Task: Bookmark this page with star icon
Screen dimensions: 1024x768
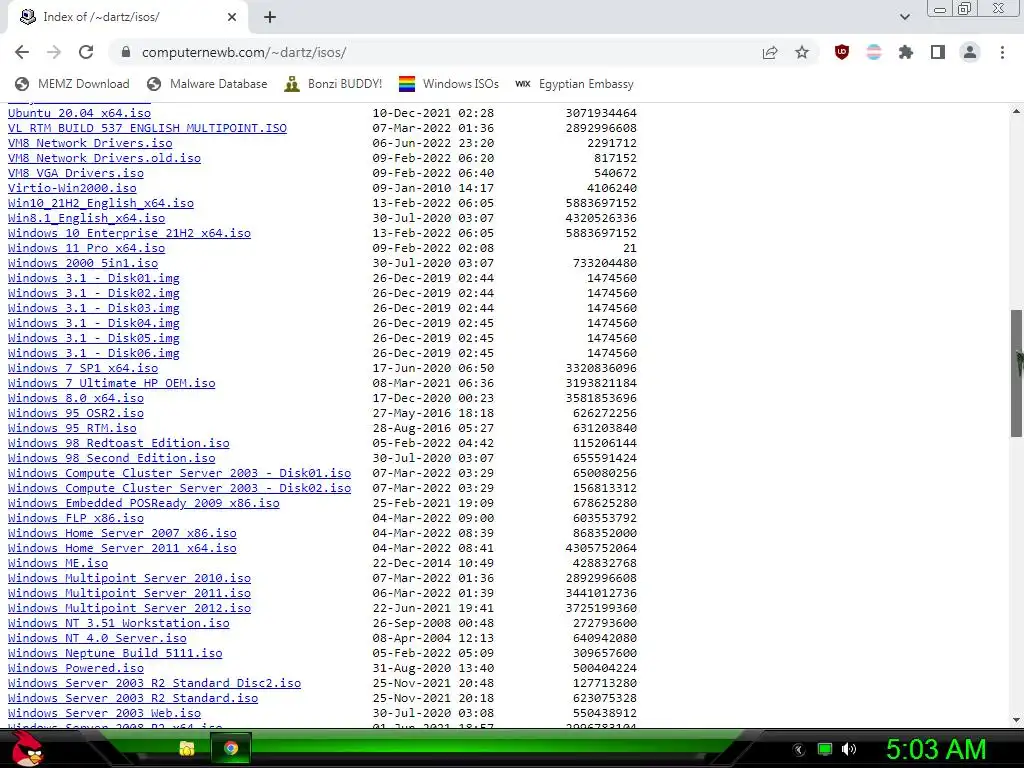Action: tap(802, 52)
